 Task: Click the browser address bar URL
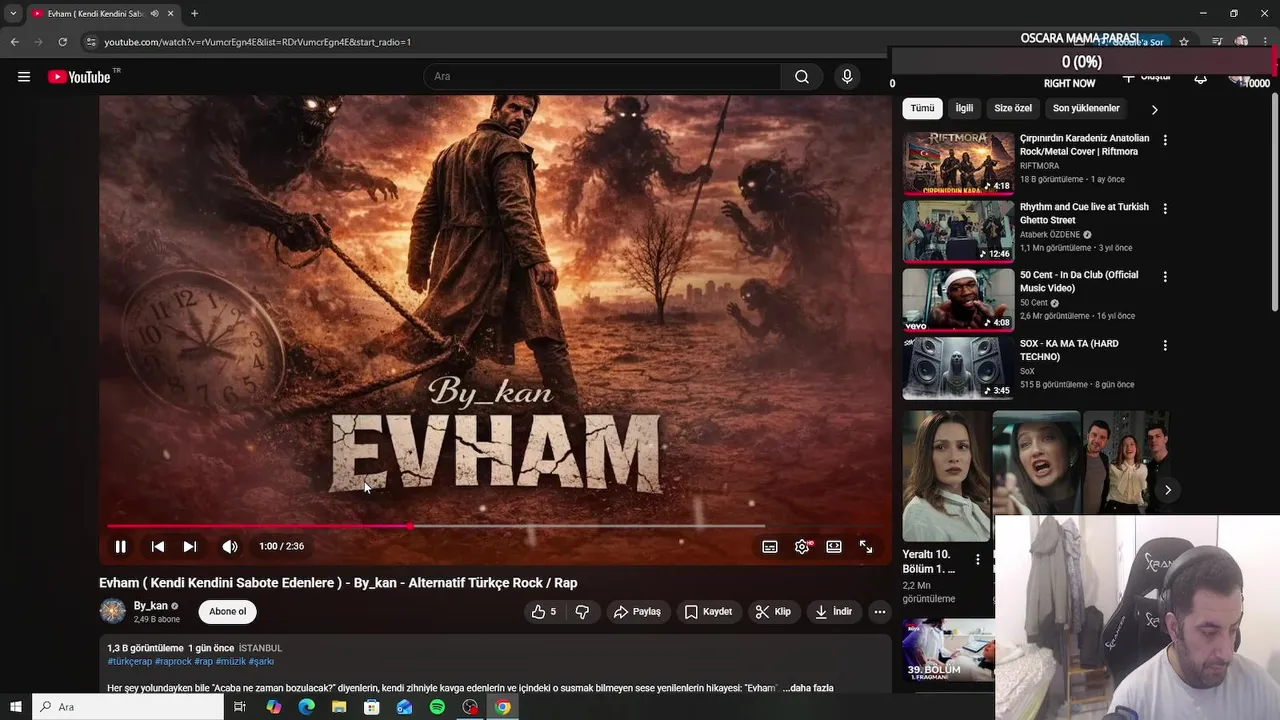click(x=258, y=42)
